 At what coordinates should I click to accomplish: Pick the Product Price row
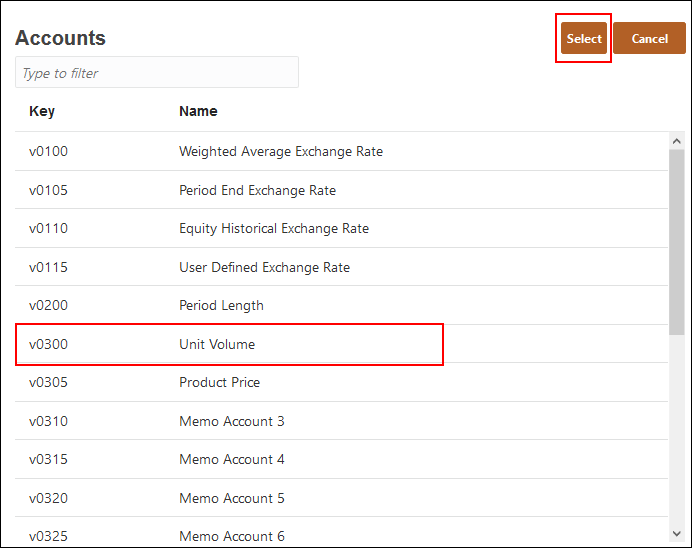341,382
